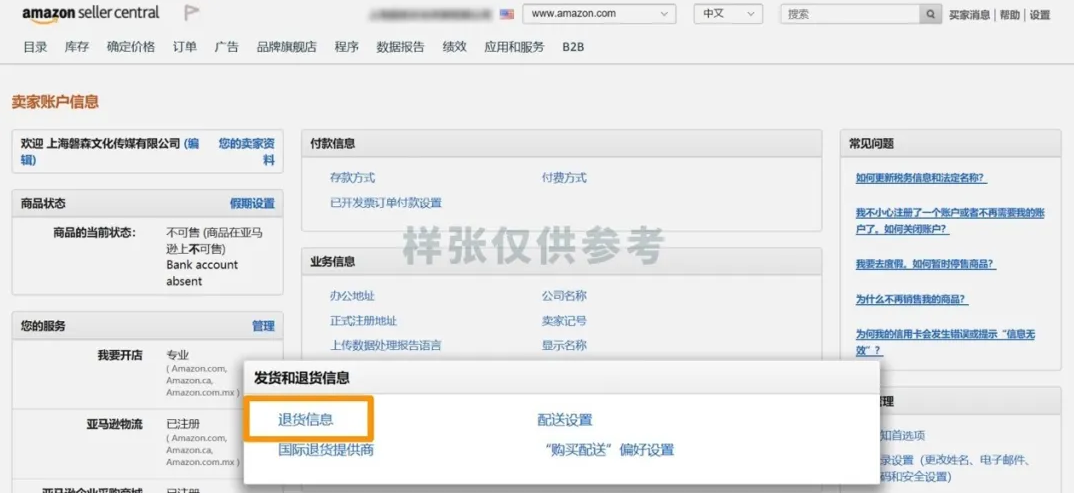The height and width of the screenshot is (493, 1074).
Task: Click the 亚马逊物流 service row label
Action: click(114, 424)
